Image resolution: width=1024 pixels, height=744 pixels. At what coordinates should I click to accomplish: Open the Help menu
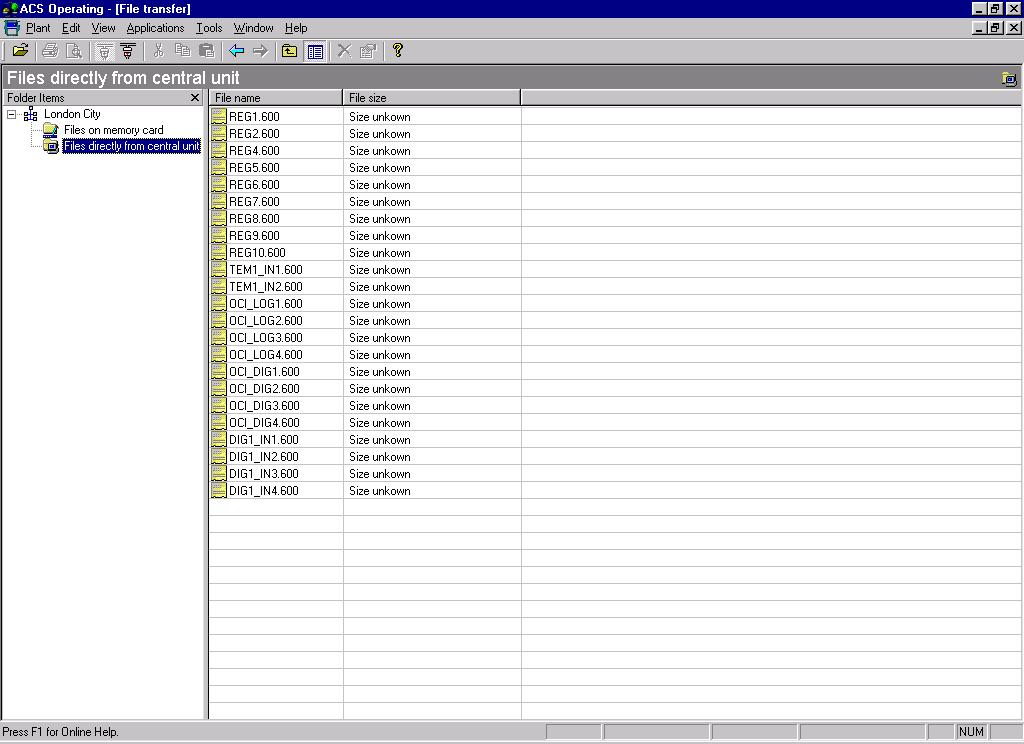tap(296, 28)
